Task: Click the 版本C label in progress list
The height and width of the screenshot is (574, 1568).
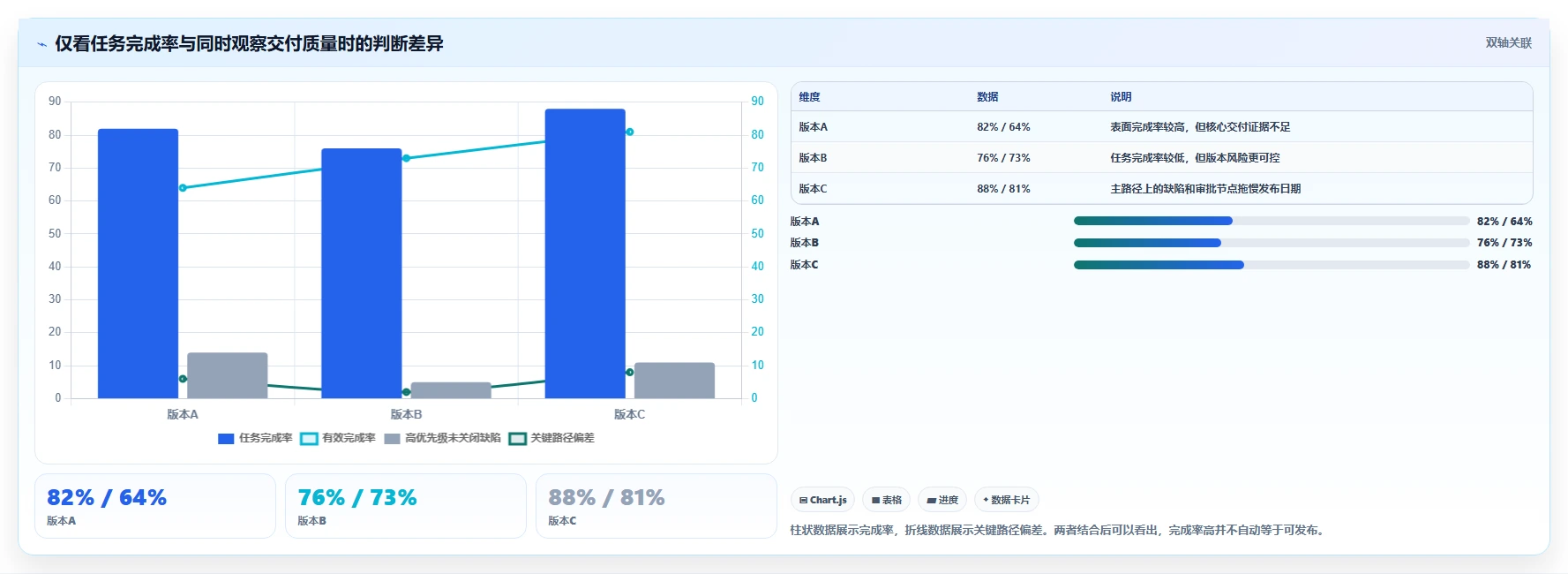Action: (x=805, y=265)
